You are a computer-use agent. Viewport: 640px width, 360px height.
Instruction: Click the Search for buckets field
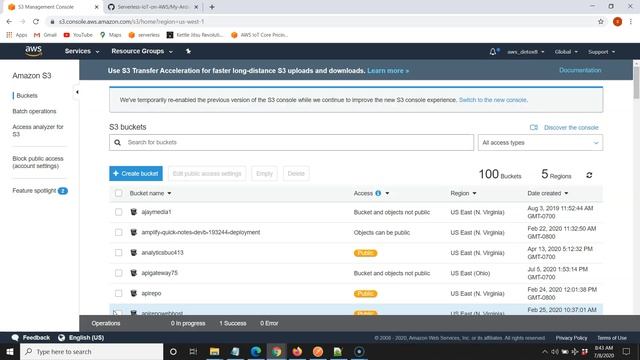(291, 142)
